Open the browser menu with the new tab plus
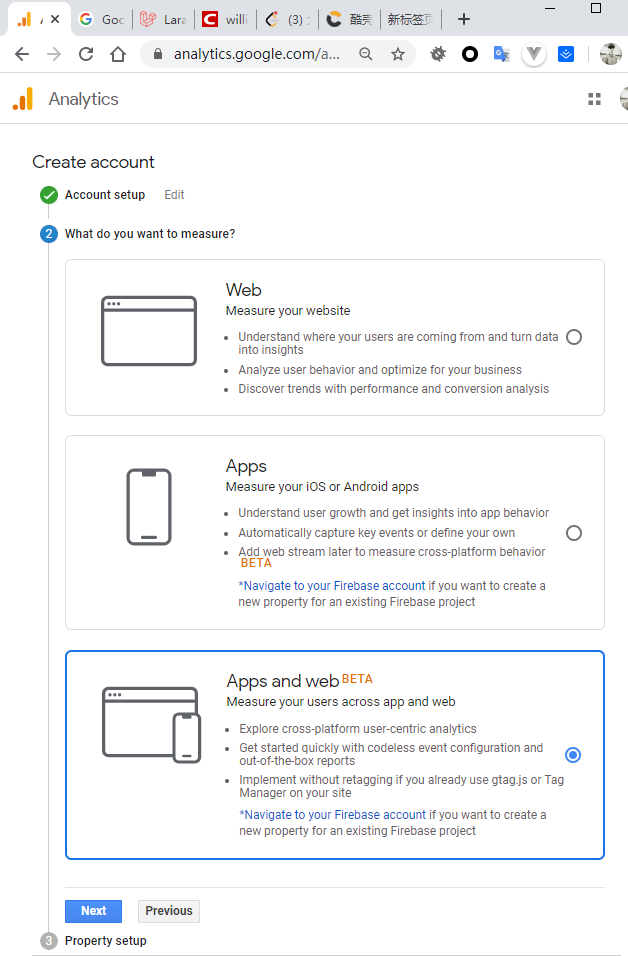Image resolution: width=628 pixels, height=956 pixels. [x=463, y=19]
